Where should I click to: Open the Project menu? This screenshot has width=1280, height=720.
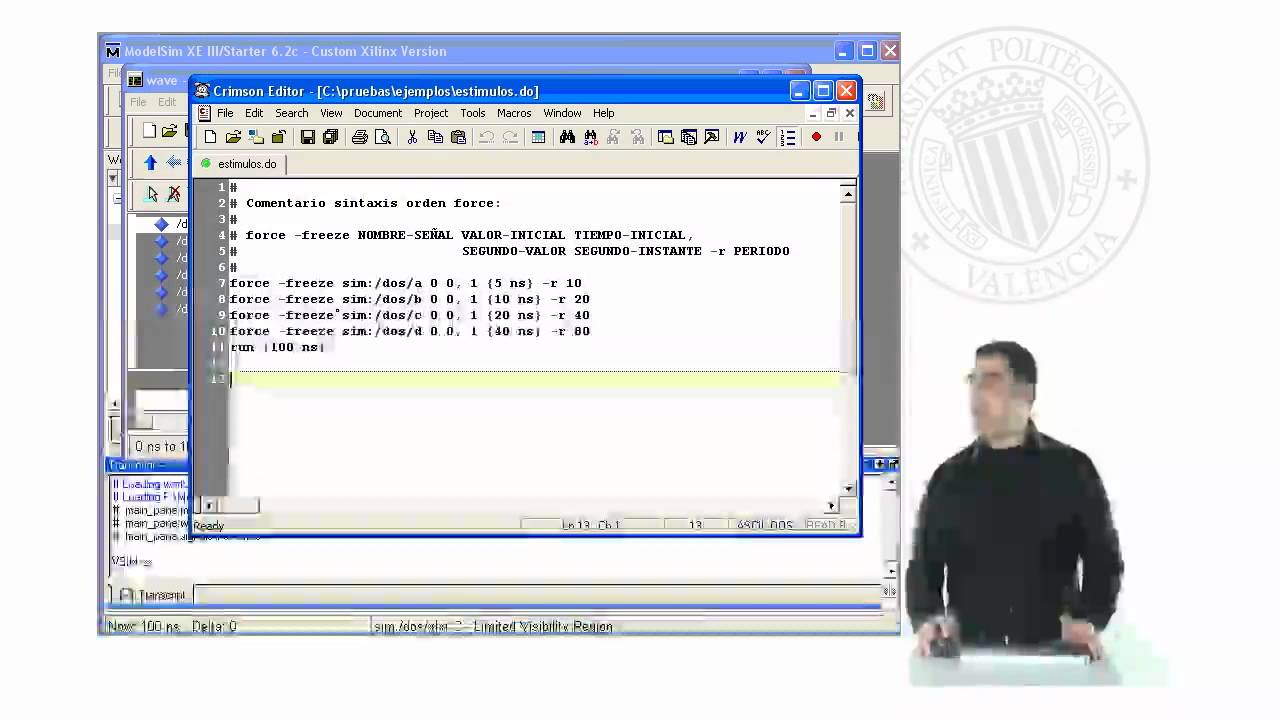(x=431, y=113)
